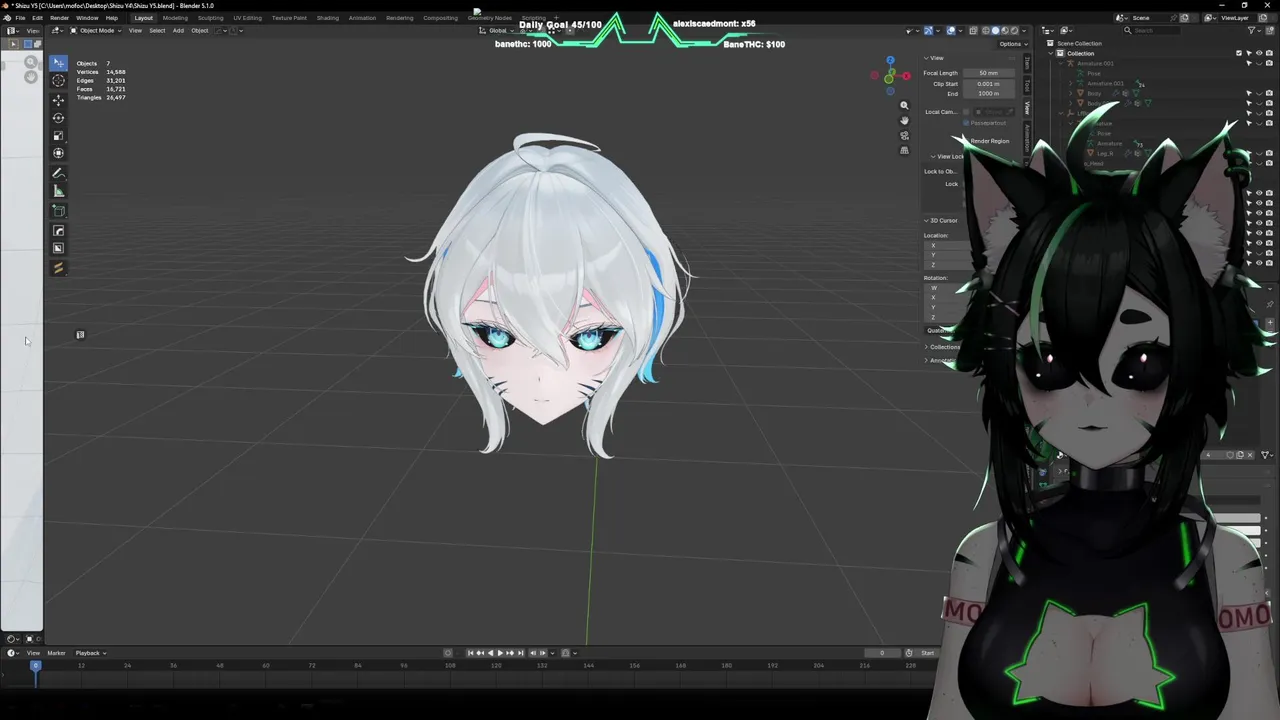Open the timeline Marker menu
1280x720 pixels.
point(56,653)
